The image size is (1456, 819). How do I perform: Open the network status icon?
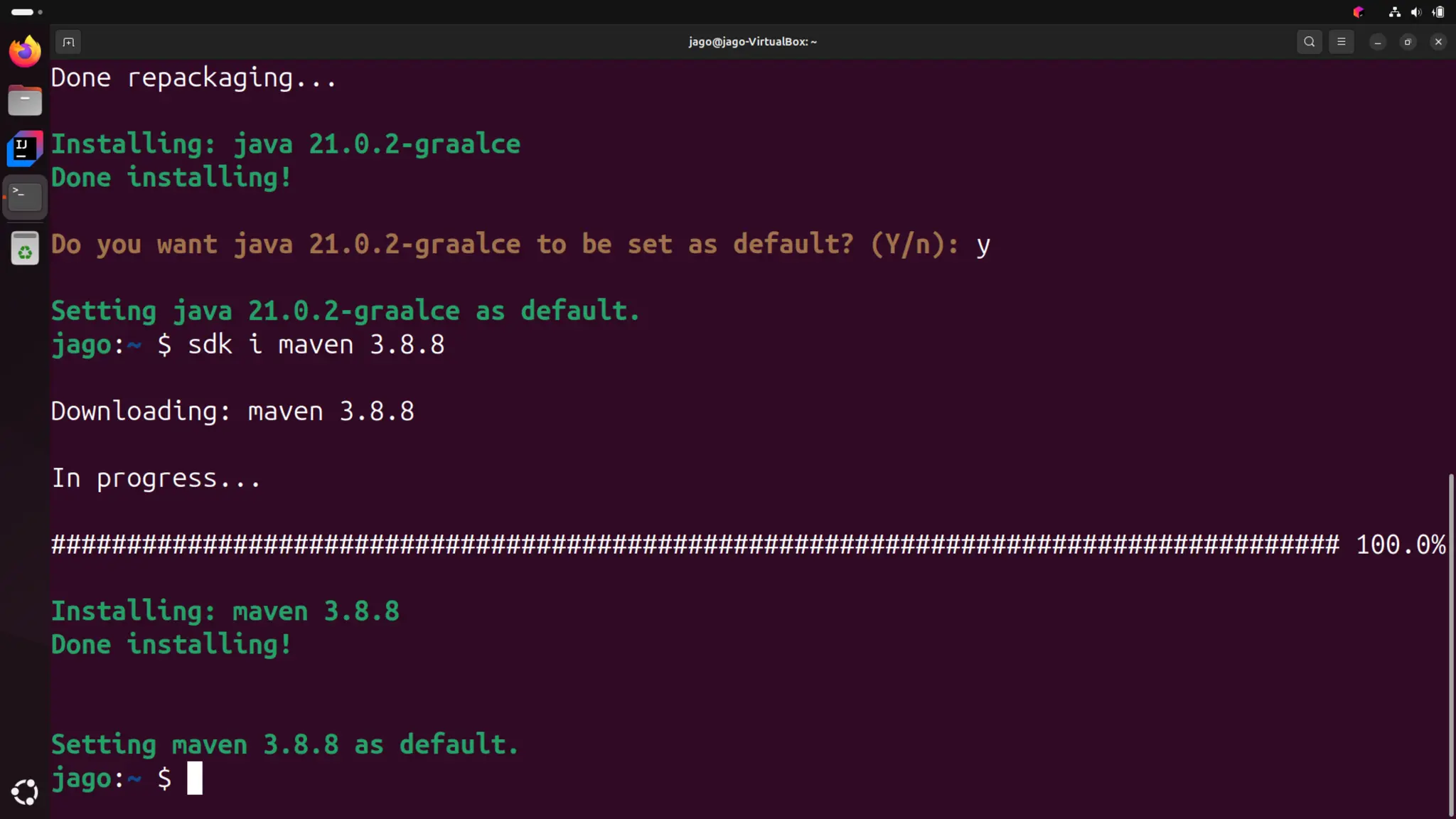[1394, 12]
